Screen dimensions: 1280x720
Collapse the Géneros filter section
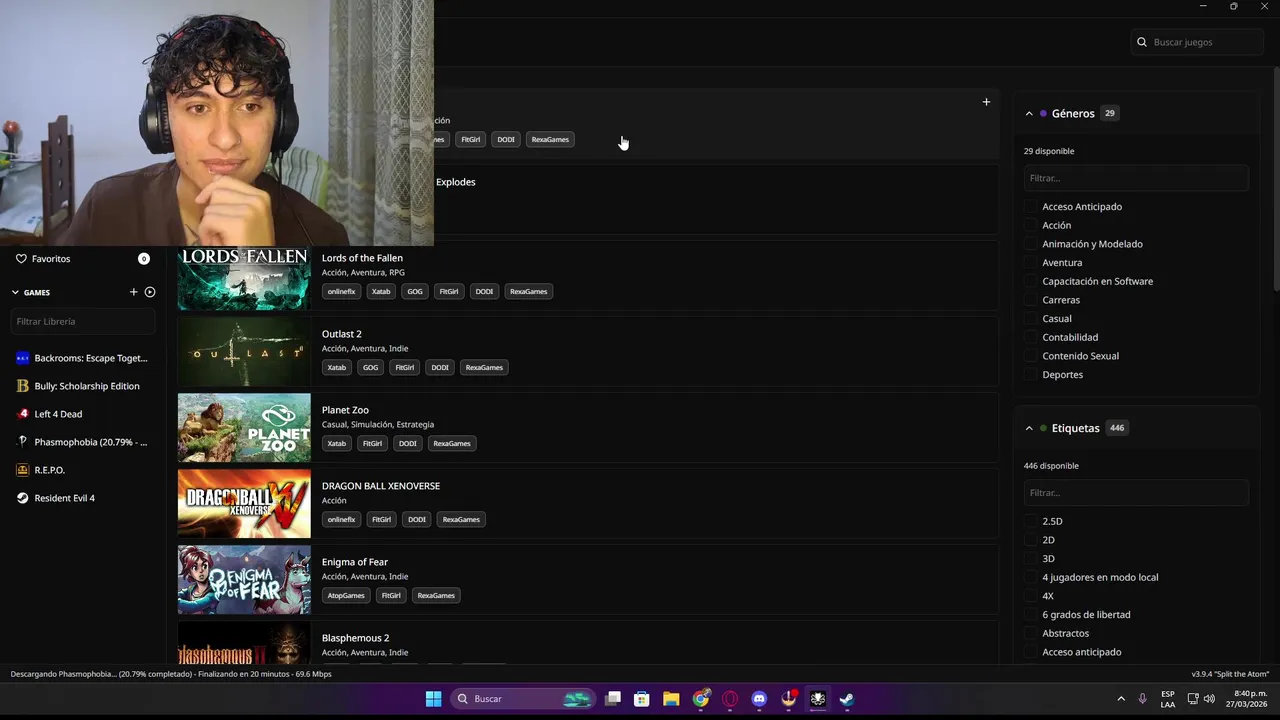coord(1029,114)
